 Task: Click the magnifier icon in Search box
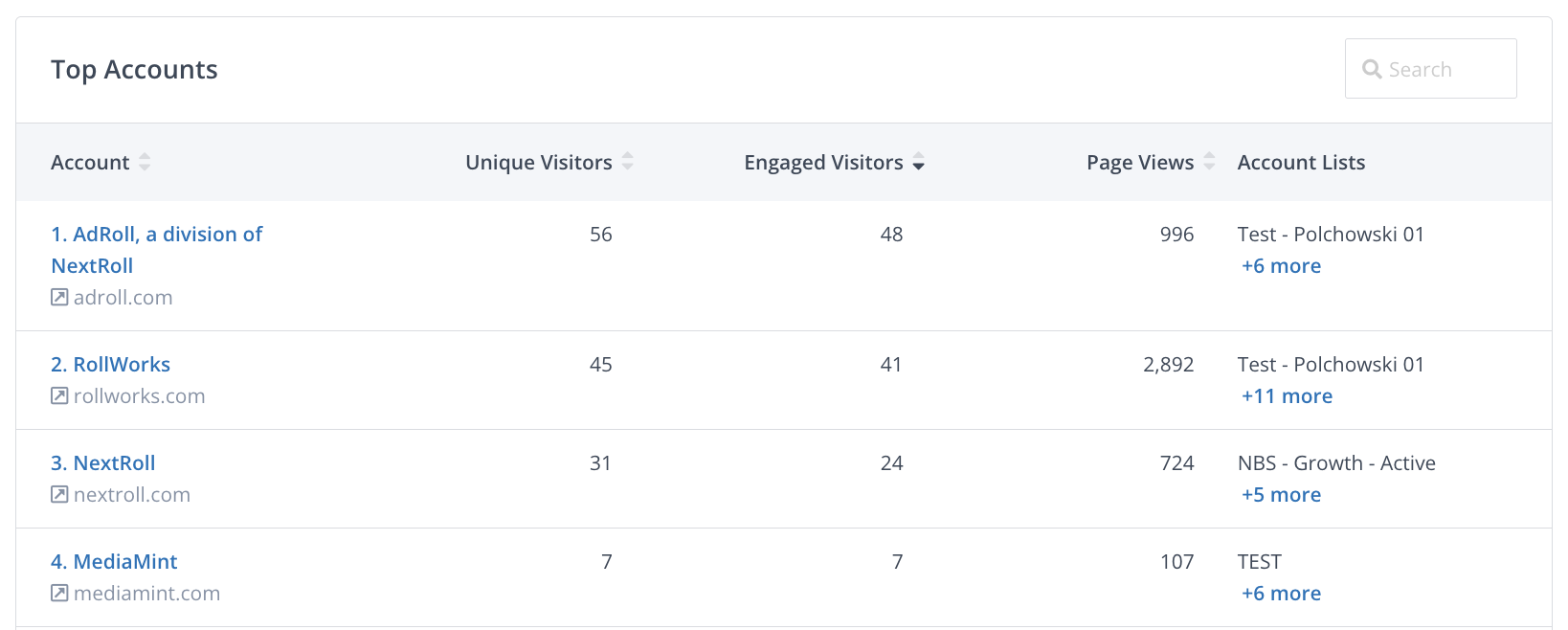coord(1372,69)
